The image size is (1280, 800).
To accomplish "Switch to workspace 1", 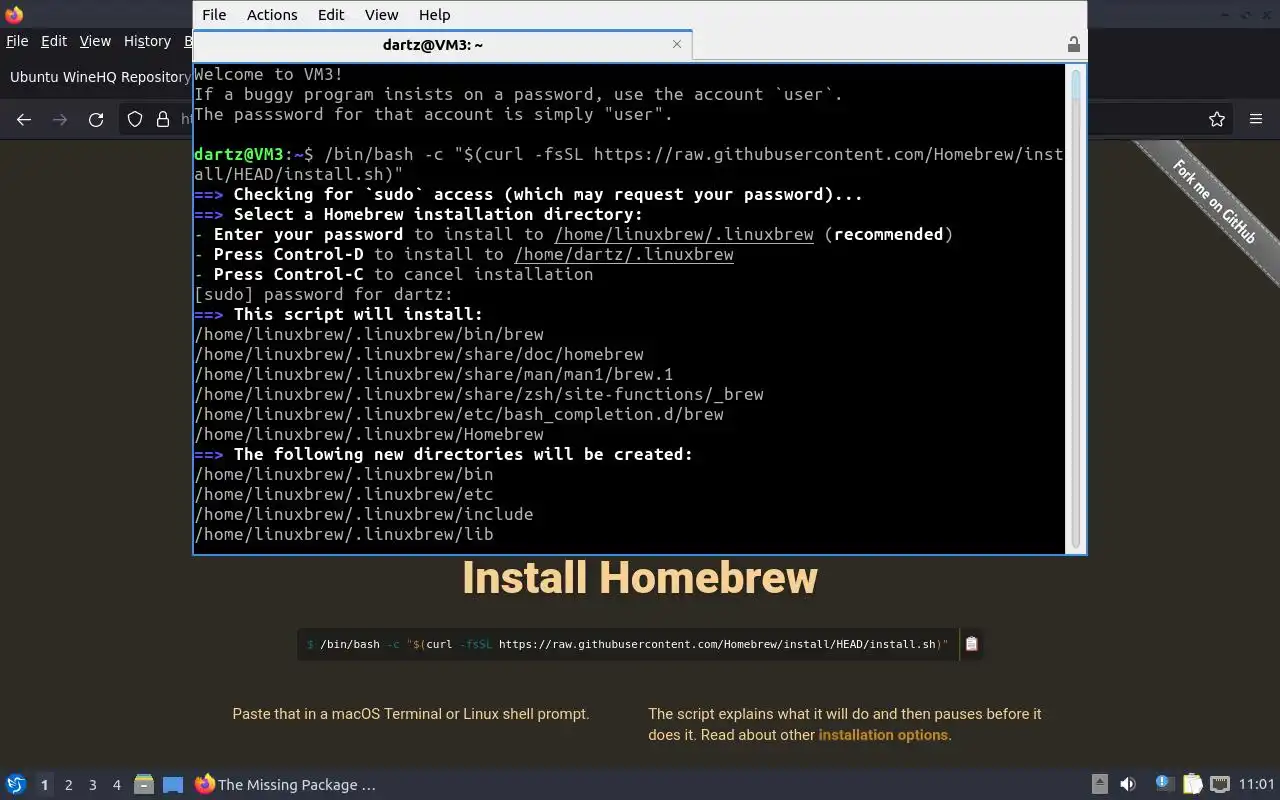I will pos(44,785).
